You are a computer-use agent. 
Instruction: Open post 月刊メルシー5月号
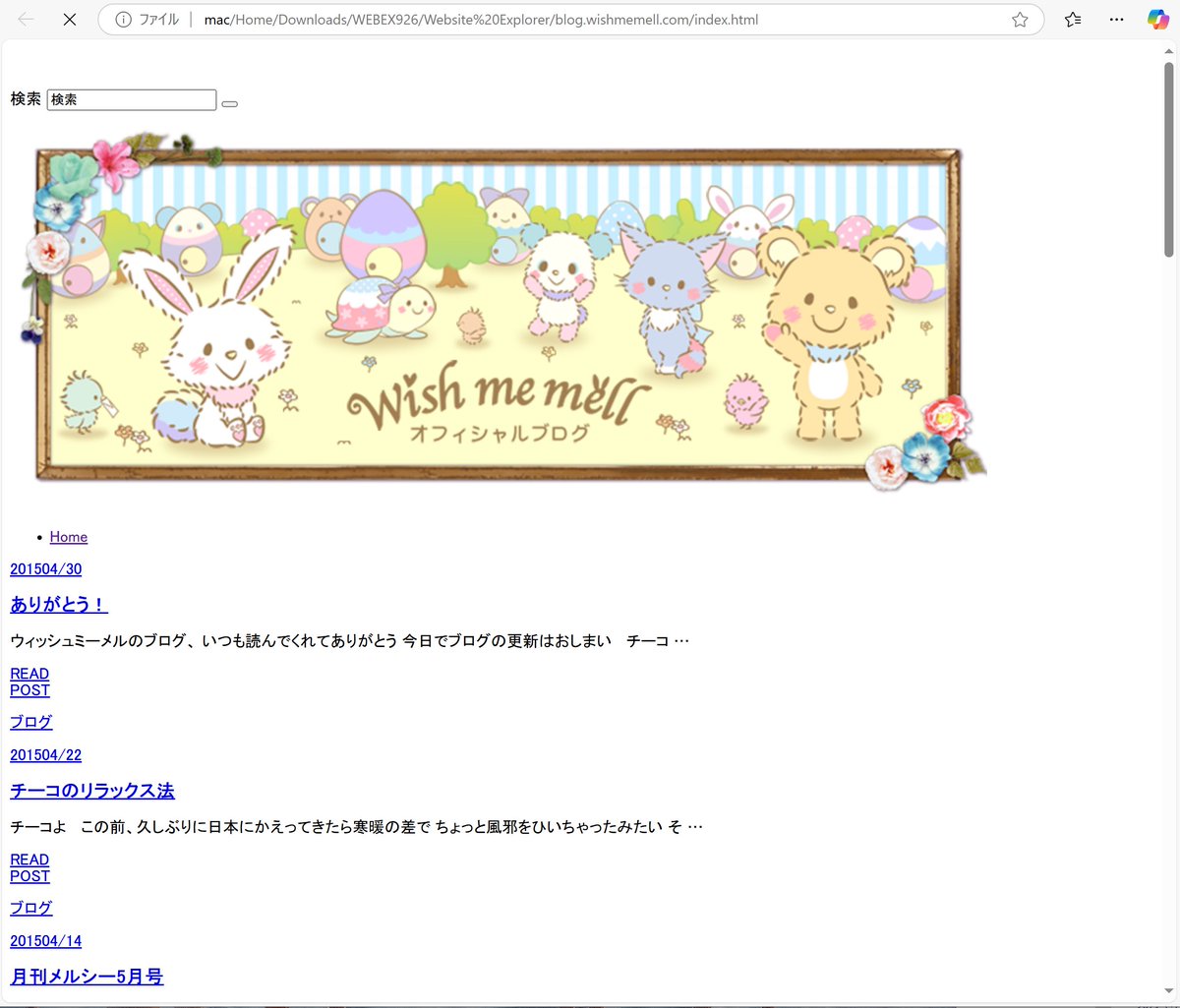pyautogui.click(x=87, y=977)
